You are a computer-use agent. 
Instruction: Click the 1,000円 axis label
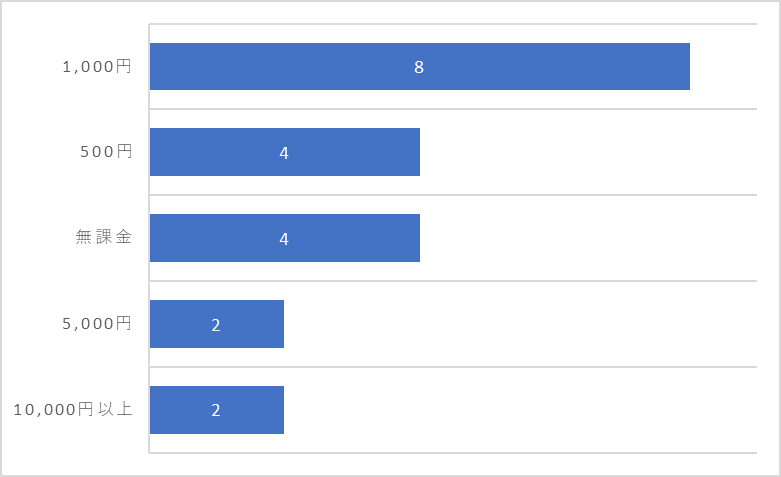point(97,66)
